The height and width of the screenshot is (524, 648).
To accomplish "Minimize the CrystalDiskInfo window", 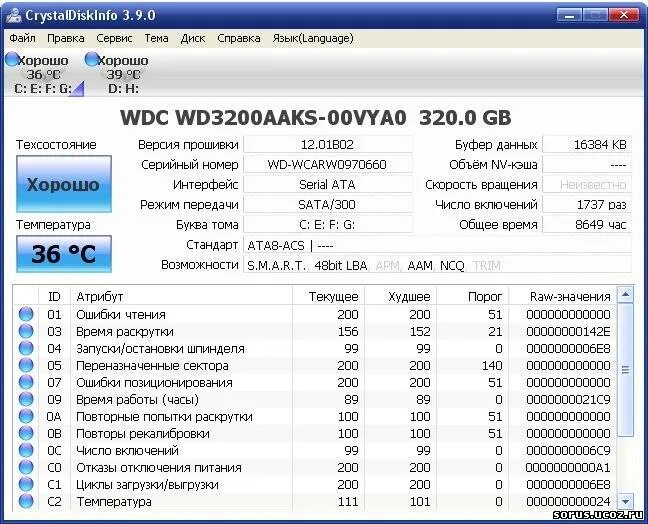I will (x=569, y=15).
